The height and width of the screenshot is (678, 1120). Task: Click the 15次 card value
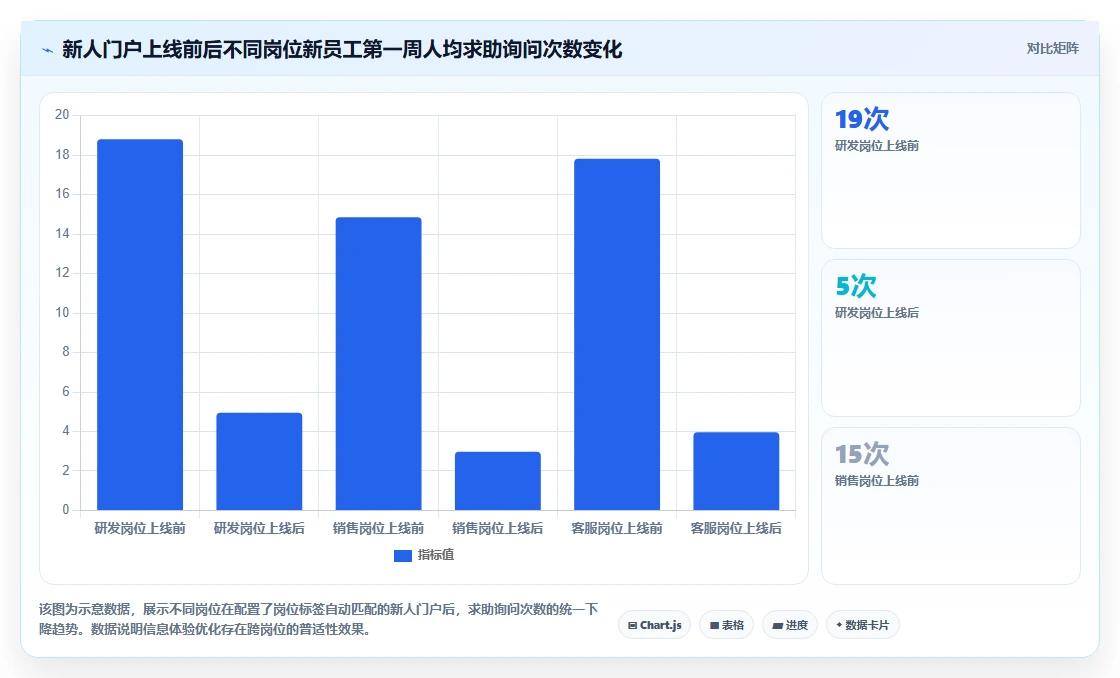pos(862,454)
